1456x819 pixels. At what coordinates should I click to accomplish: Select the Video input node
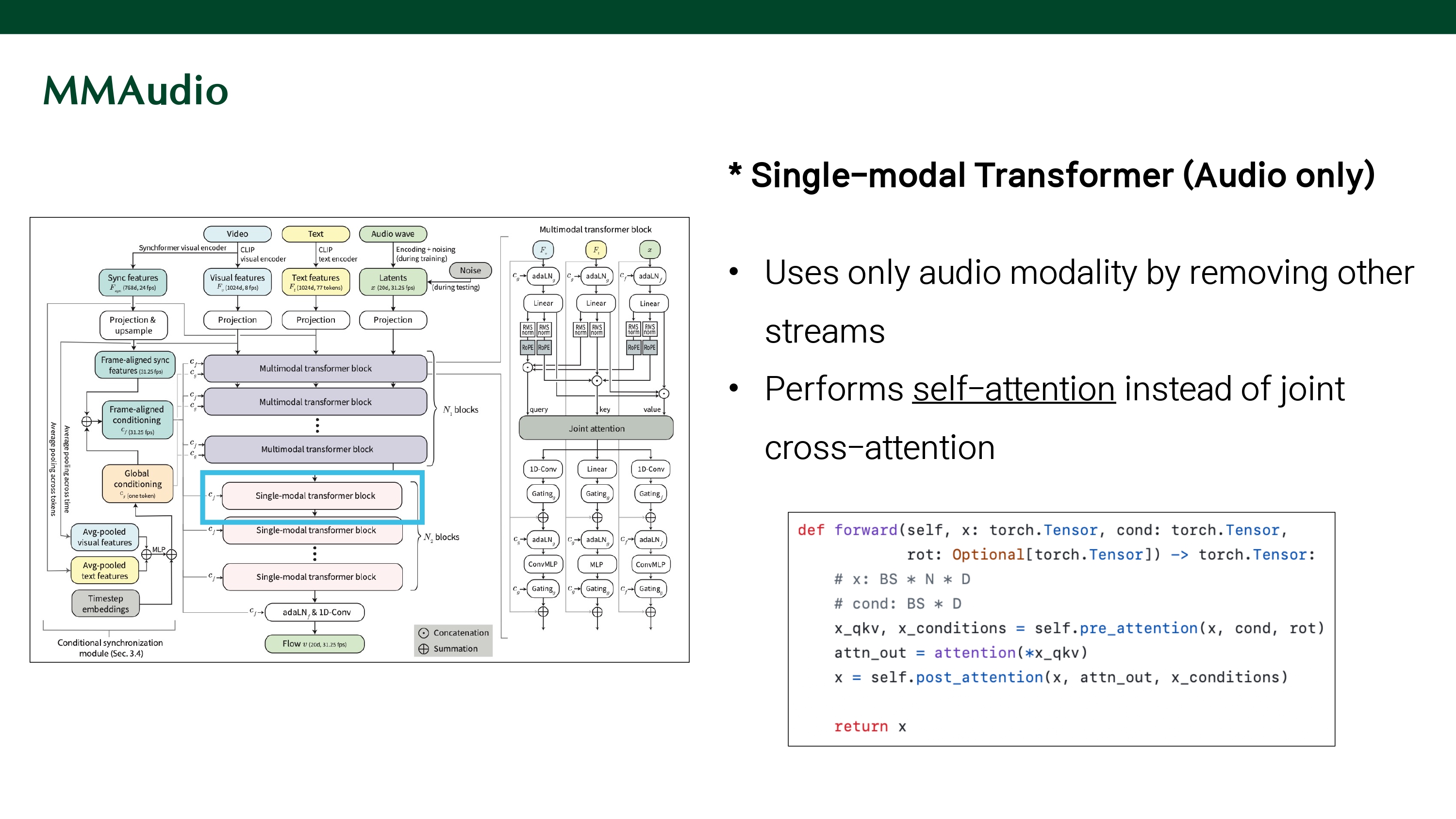click(x=237, y=233)
